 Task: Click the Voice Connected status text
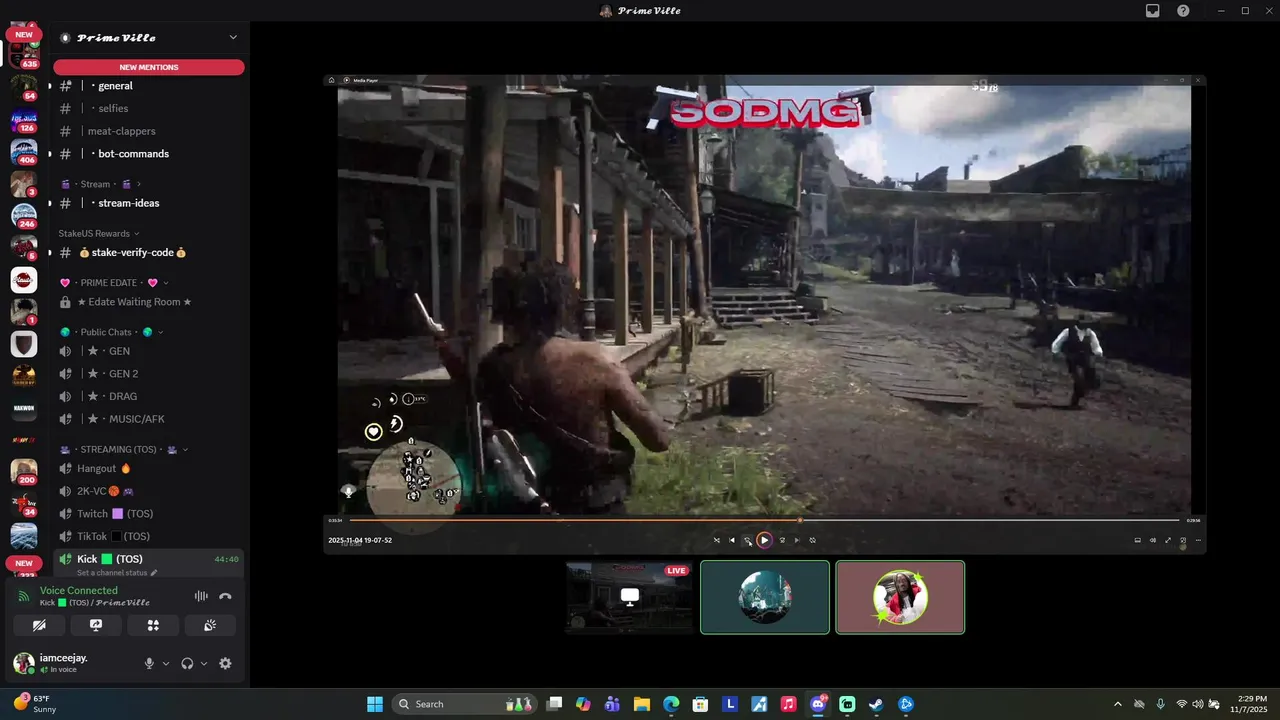click(79, 591)
